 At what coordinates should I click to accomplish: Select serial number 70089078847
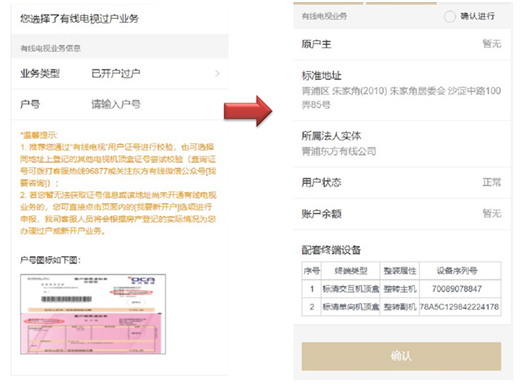[x=457, y=289]
